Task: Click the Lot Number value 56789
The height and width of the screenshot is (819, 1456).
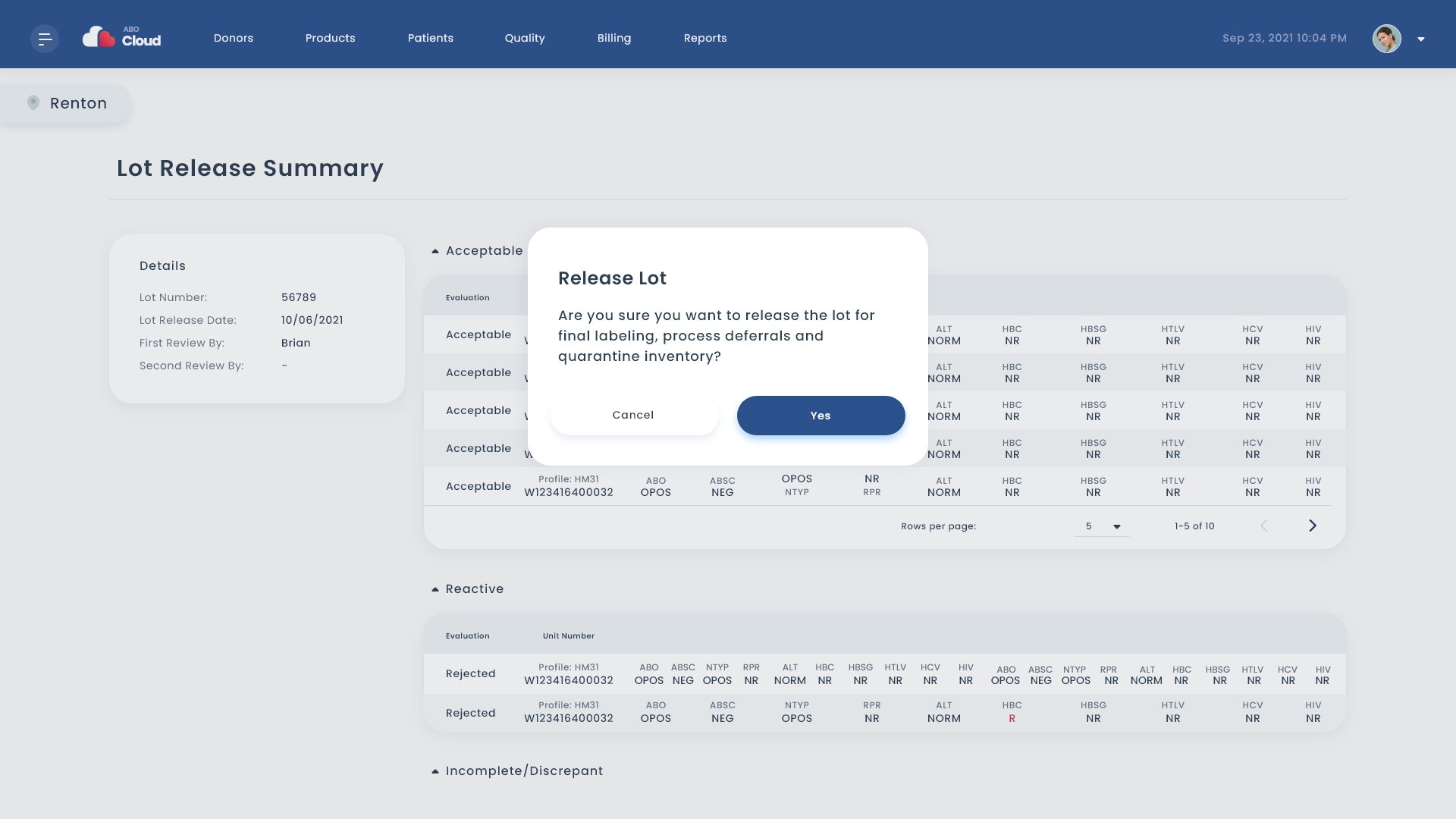Action: [x=299, y=297]
